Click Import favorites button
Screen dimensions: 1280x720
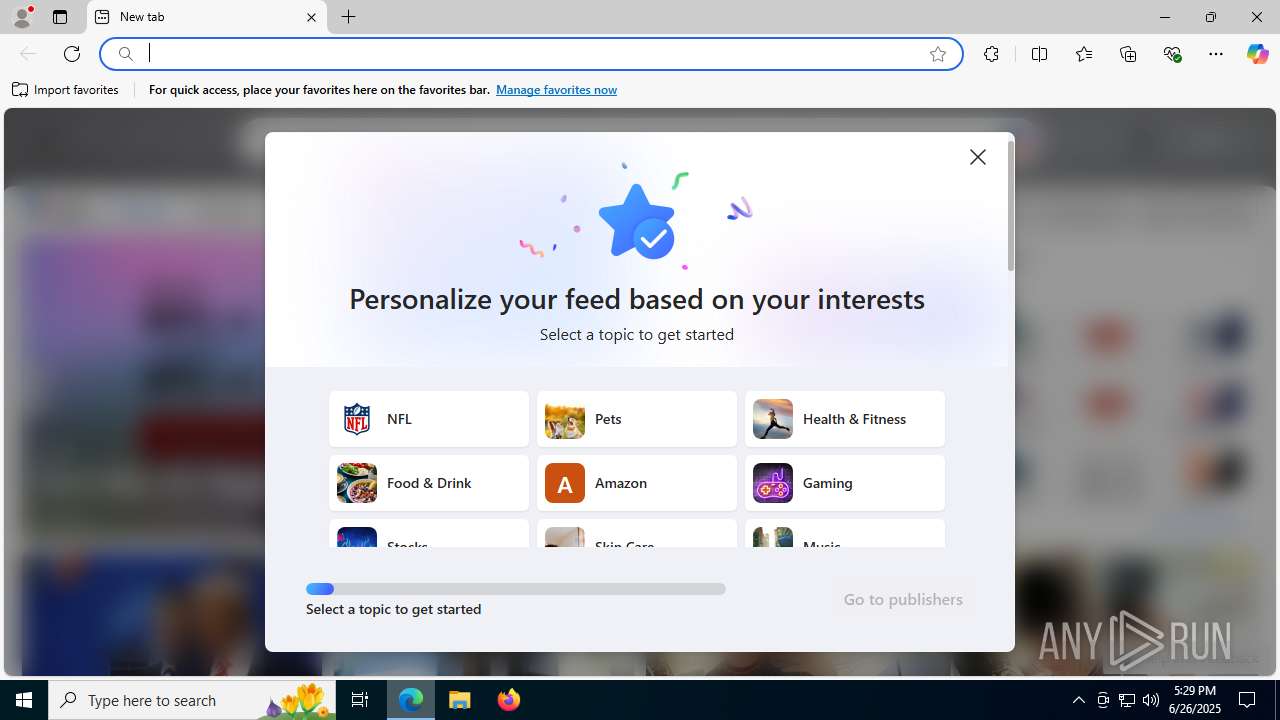[66, 90]
